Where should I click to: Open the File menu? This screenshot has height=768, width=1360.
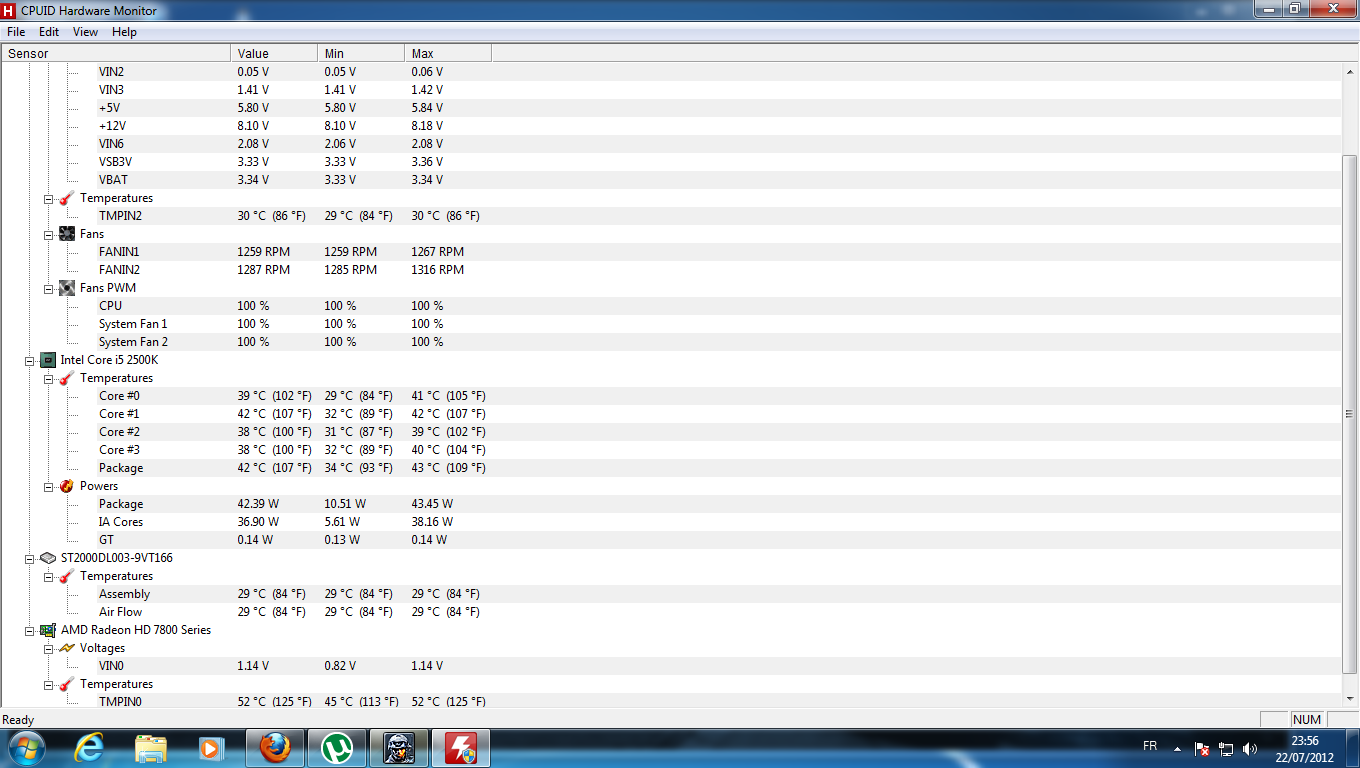pos(16,32)
